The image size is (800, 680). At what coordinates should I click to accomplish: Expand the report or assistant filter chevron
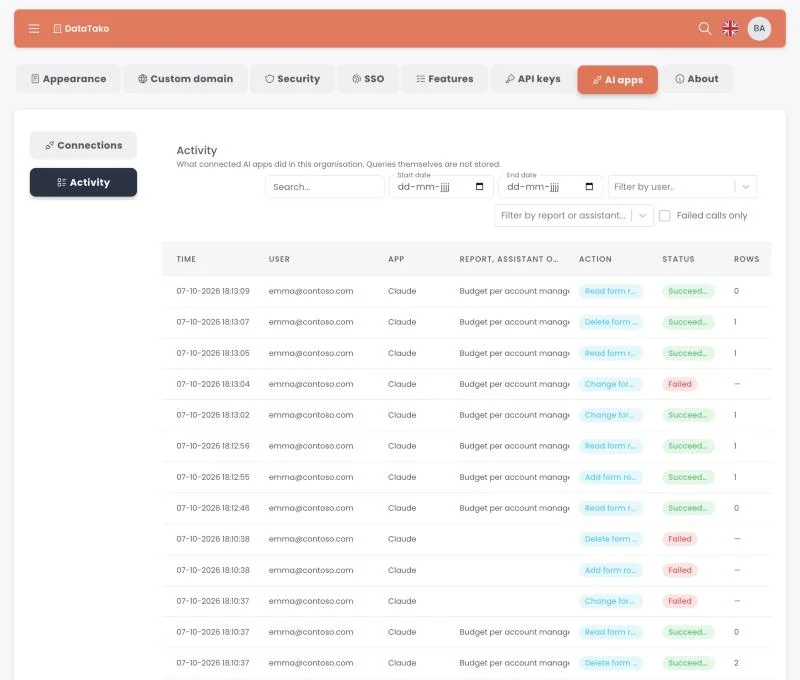pyautogui.click(x=642, y=215)
